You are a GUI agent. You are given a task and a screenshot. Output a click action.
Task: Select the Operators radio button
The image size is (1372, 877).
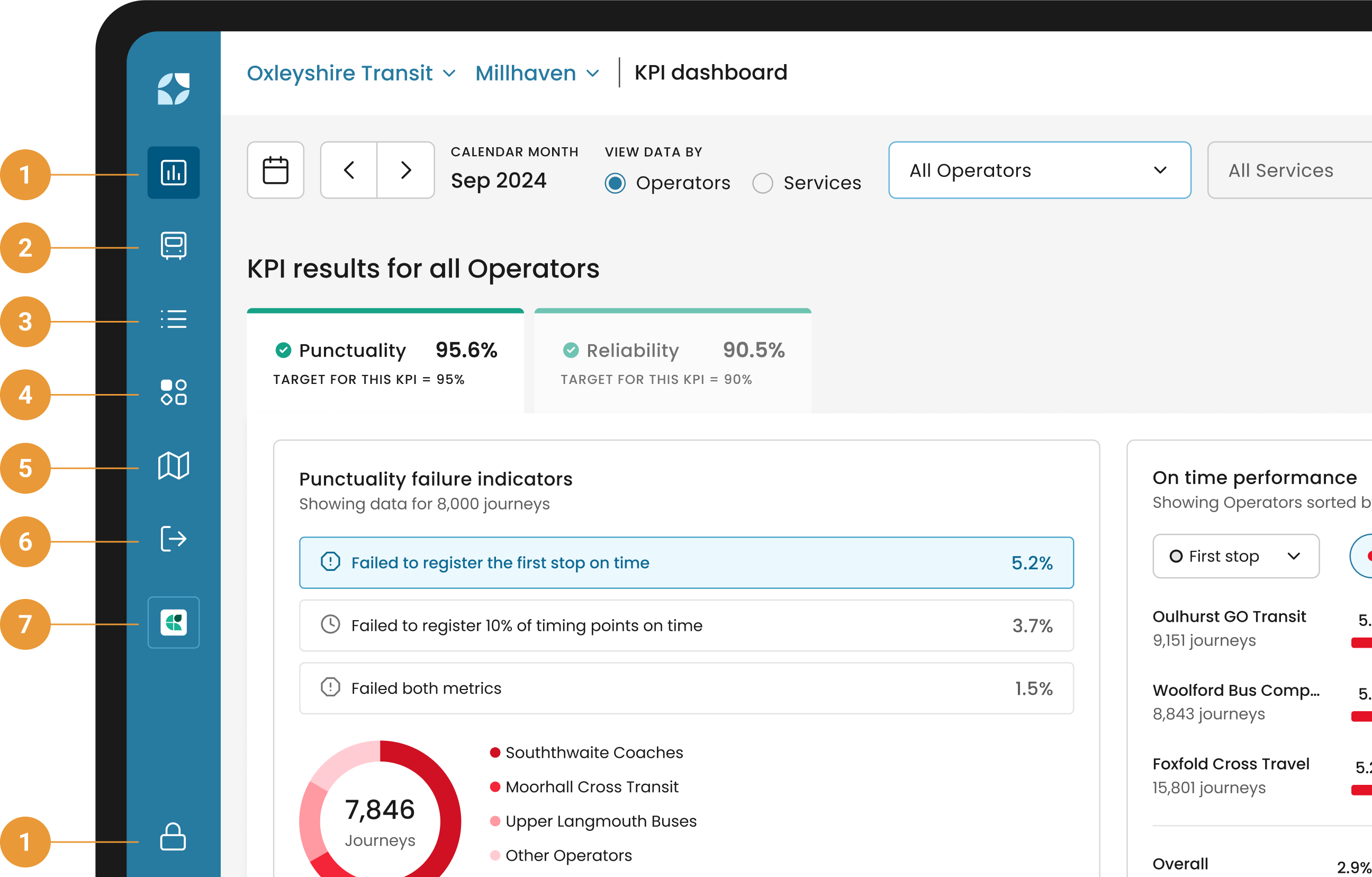click(615, 183)
